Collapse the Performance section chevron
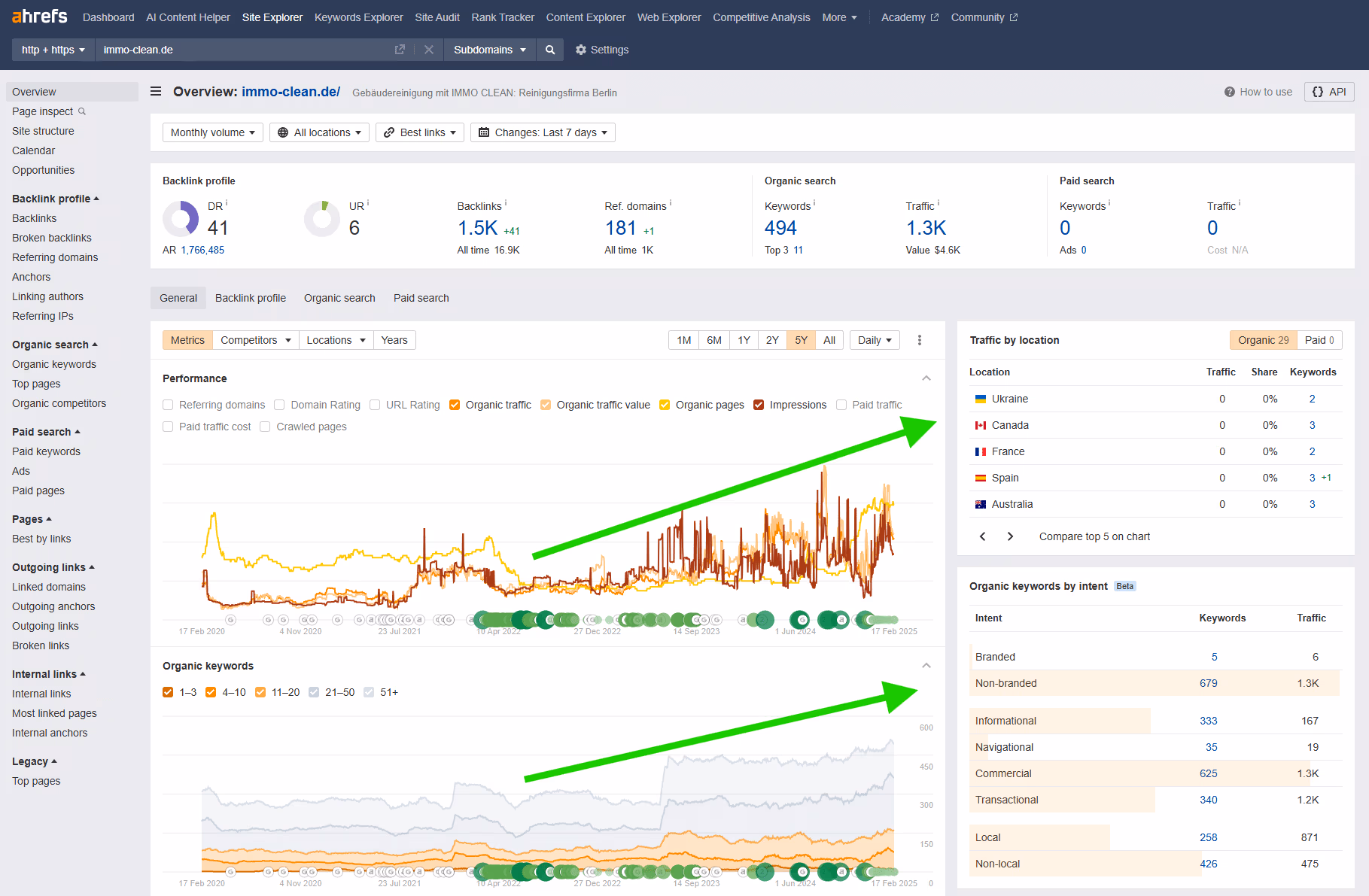This screenshot has width=1369, height=896. click(x=926, y=378)
